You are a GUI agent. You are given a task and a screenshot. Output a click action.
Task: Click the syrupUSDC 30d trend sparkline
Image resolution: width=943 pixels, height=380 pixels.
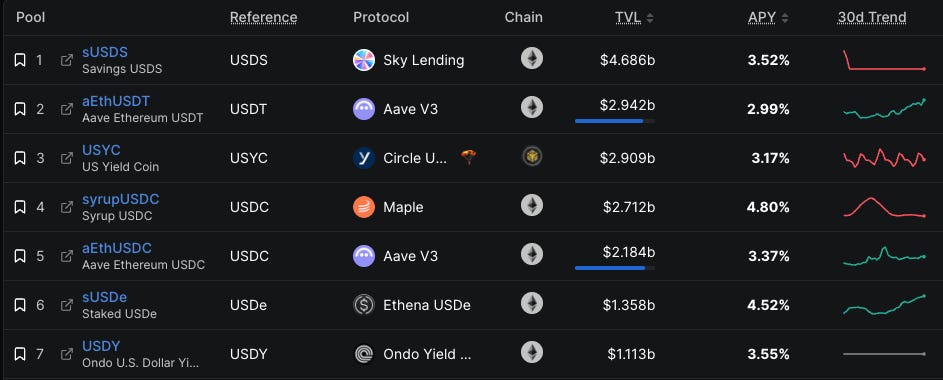pos(884,207)
